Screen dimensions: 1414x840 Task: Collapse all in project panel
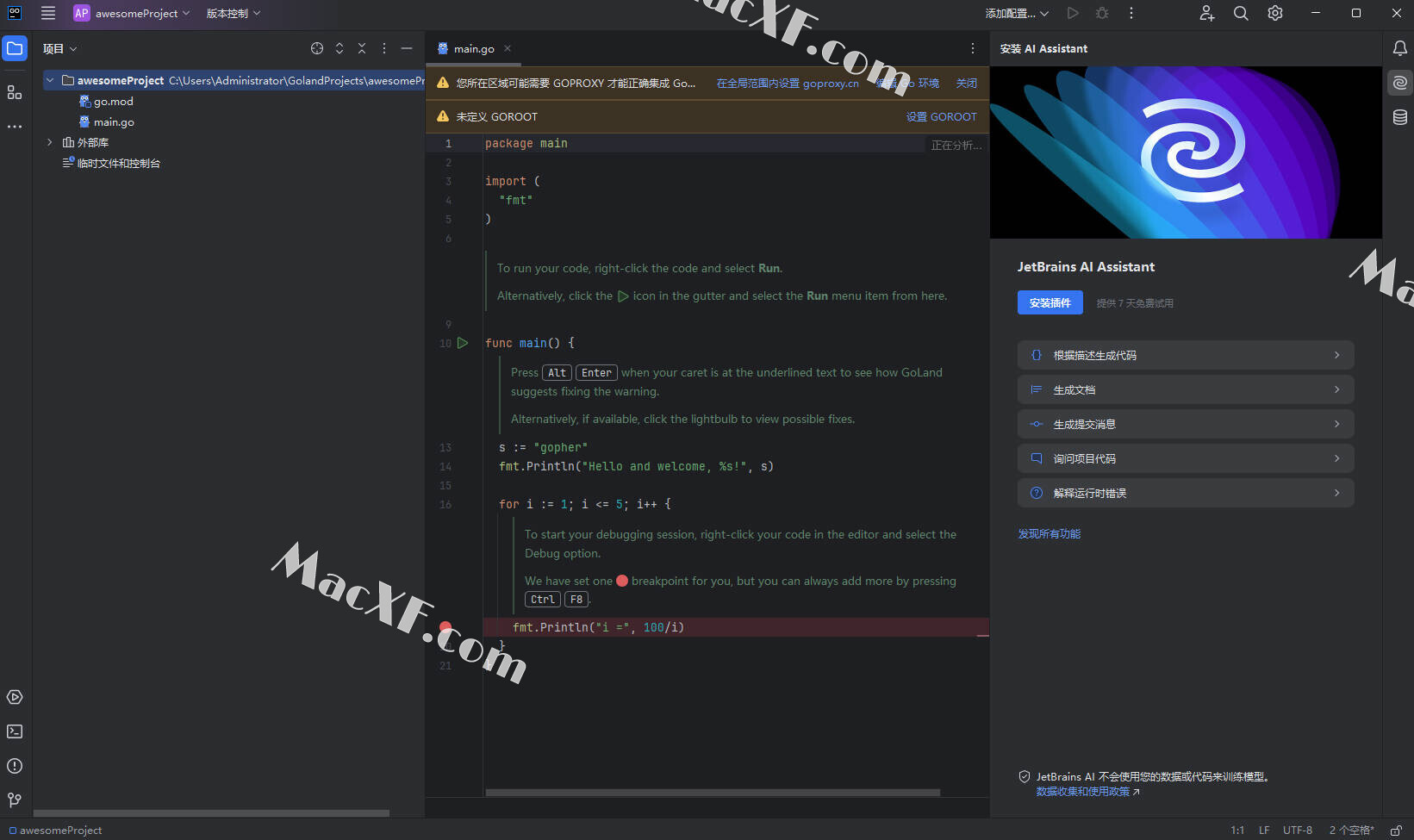click(x=362, y=48)
